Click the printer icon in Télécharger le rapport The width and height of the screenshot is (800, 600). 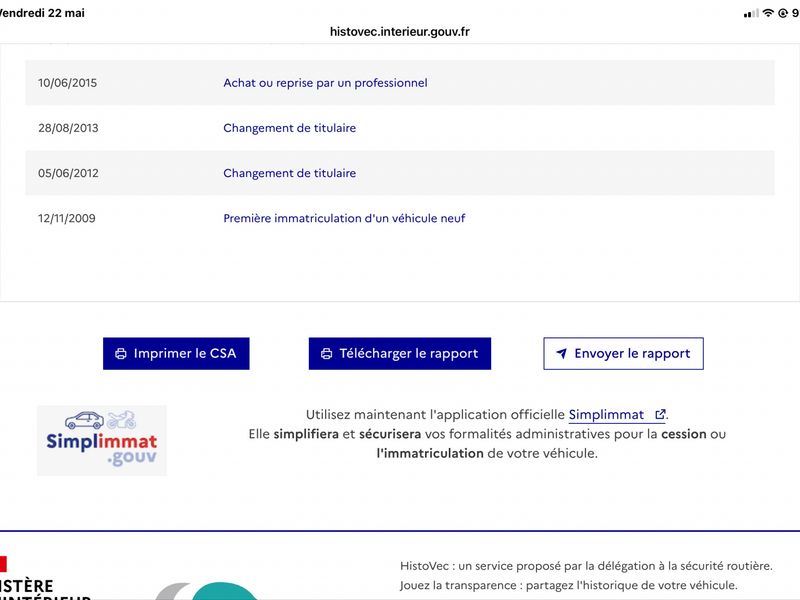coord(327,354)
